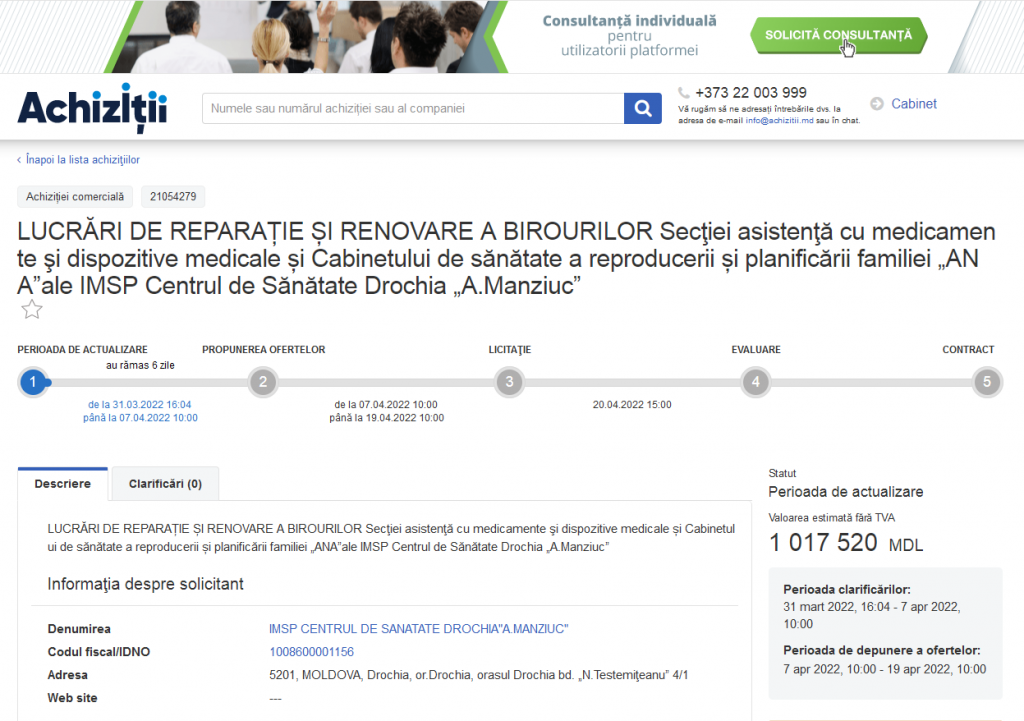Select step 5 Contract circle

tap(986, 382)
